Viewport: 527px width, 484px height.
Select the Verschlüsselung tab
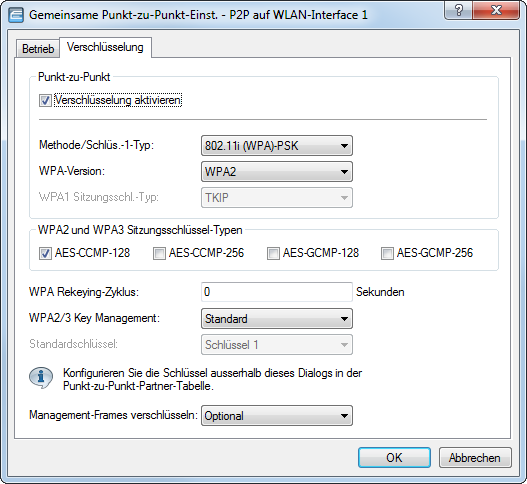pos(105,47)
